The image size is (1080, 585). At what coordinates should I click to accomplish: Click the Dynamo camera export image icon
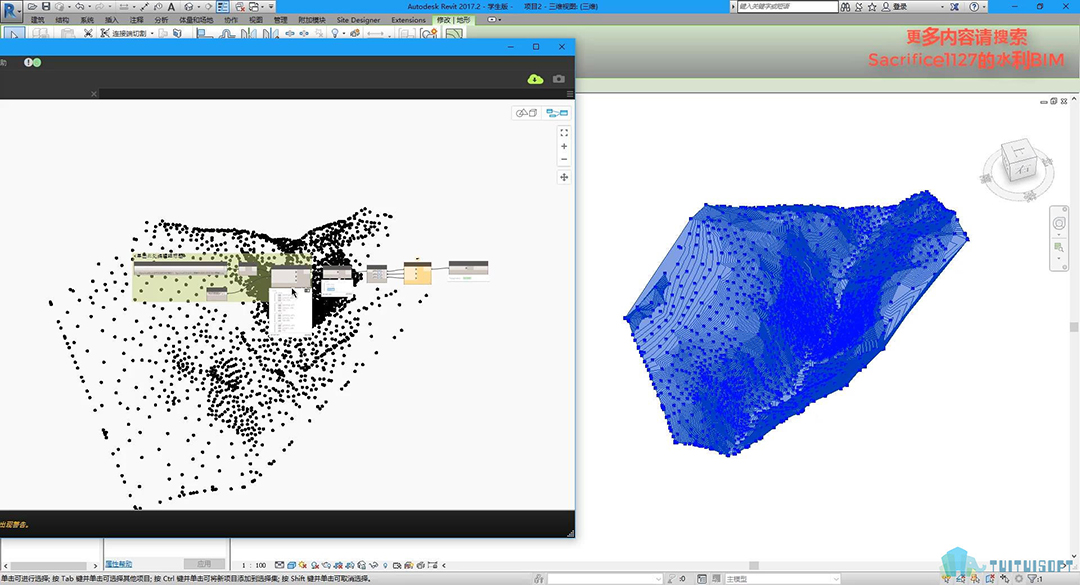coord(558,79)
